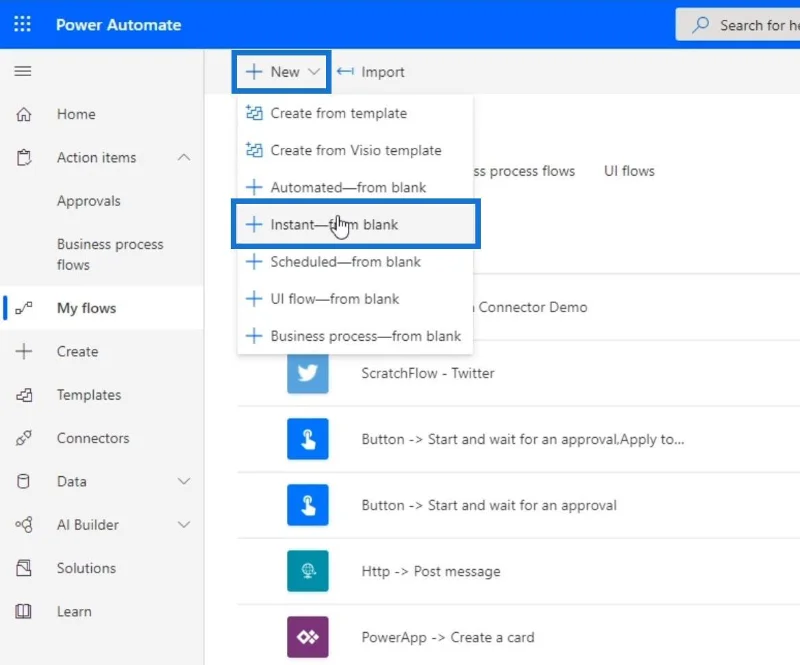
Task: Click the Http globe icon for Post message flow
Action: 308,571
